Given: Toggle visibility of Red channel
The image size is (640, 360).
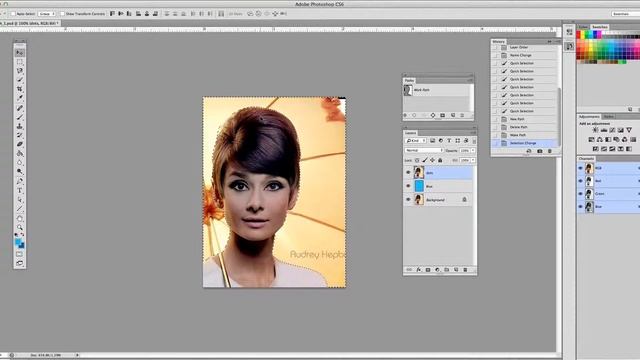Looking at the screenshot, I should [580, 181].
